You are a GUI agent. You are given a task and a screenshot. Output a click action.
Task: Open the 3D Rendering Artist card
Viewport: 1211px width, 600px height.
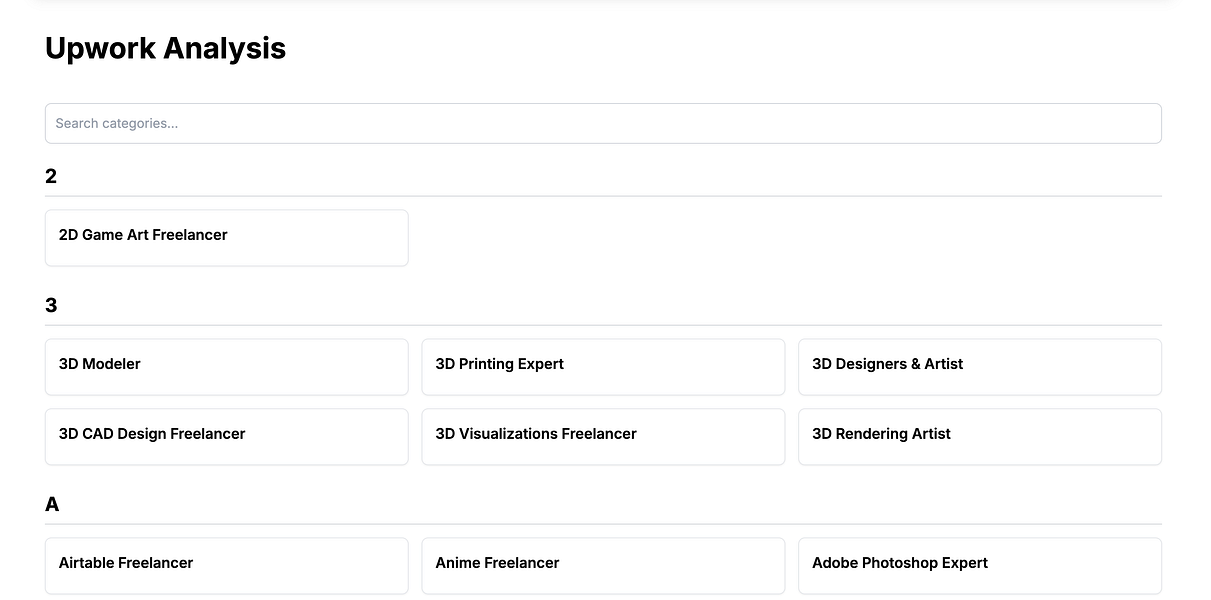point(979,436)
